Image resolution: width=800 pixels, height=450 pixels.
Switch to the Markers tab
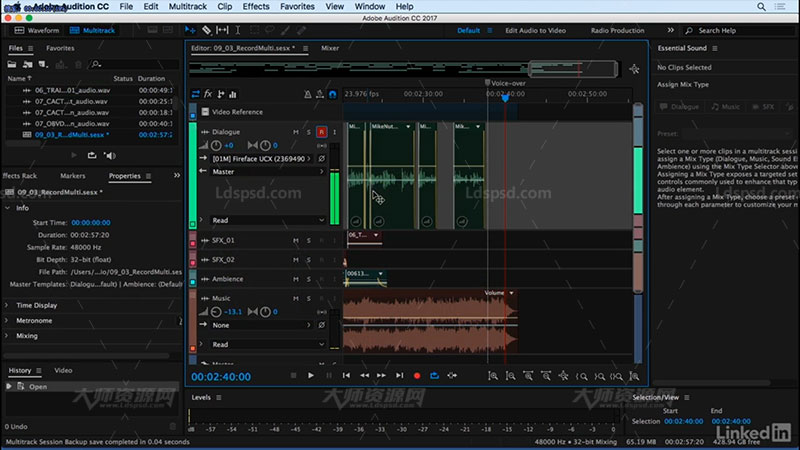(x=72, y=176)
